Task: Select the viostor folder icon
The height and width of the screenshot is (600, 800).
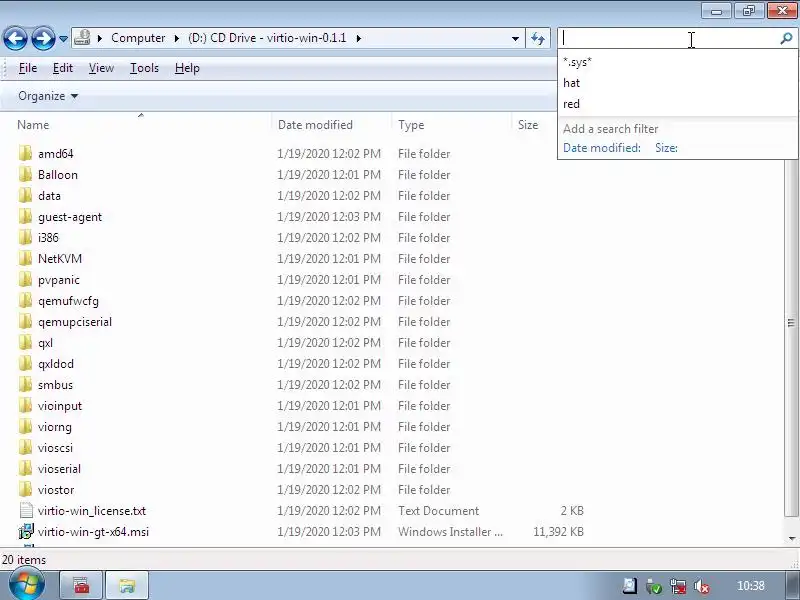Action: 25,489
